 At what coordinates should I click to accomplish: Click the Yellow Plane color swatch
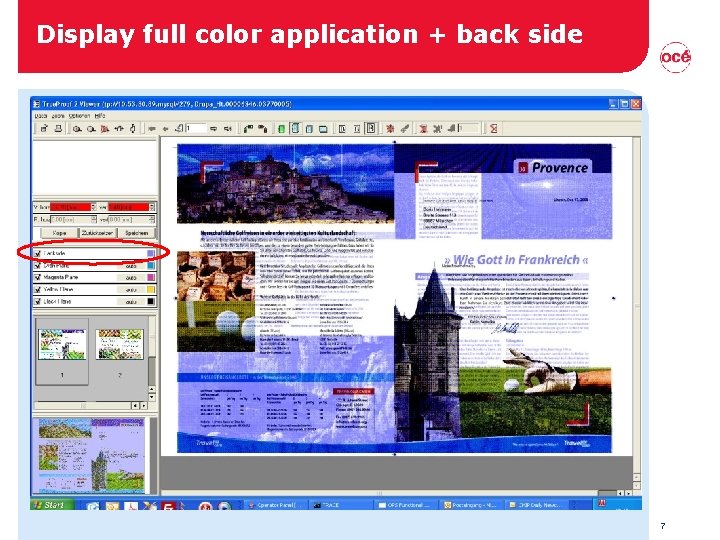pos(151,289)
